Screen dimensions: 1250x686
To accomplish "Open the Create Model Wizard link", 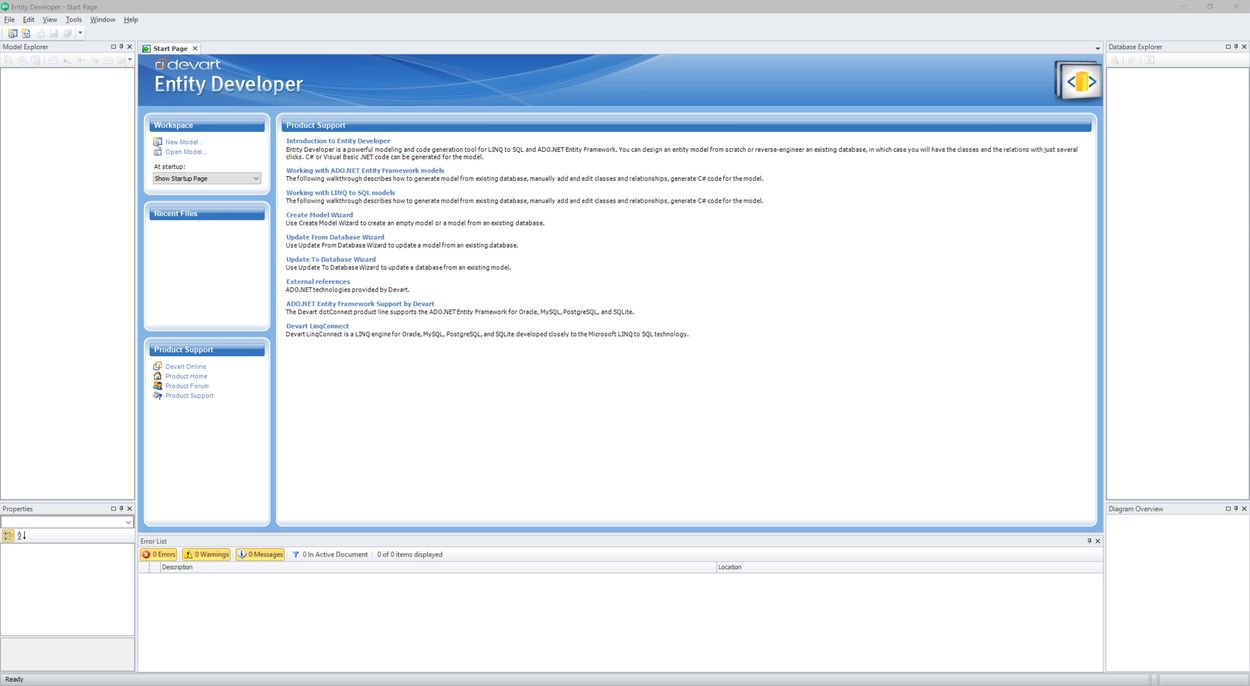I will pos(319,215).
